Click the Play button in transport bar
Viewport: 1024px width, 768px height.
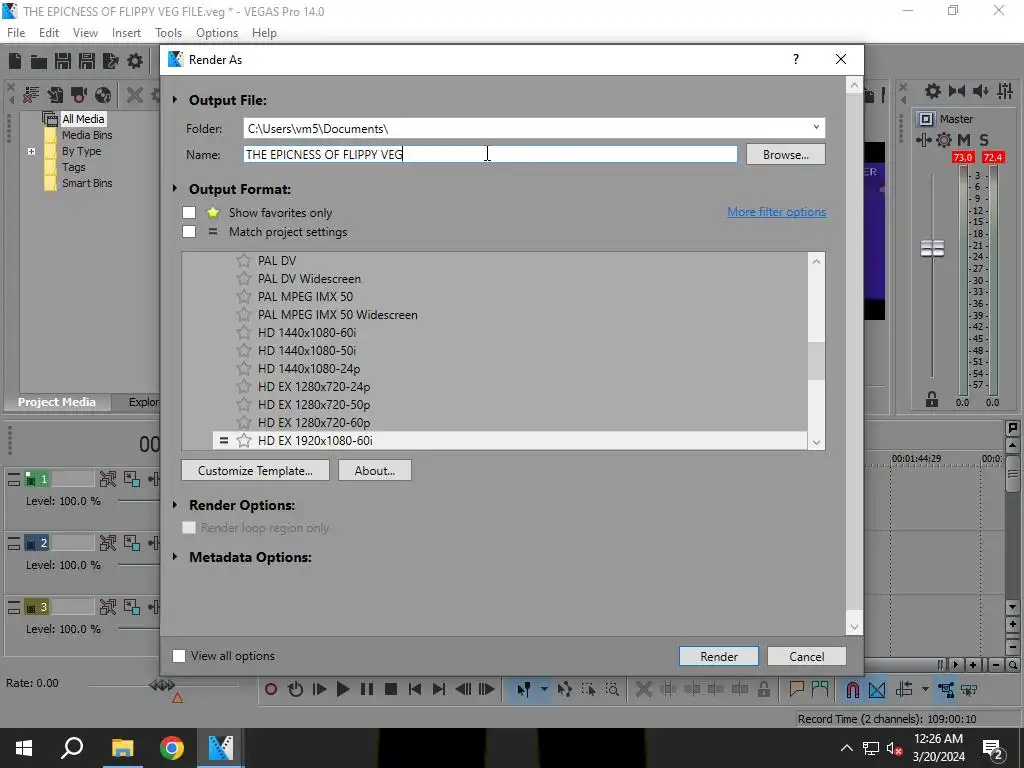[343, 689]
